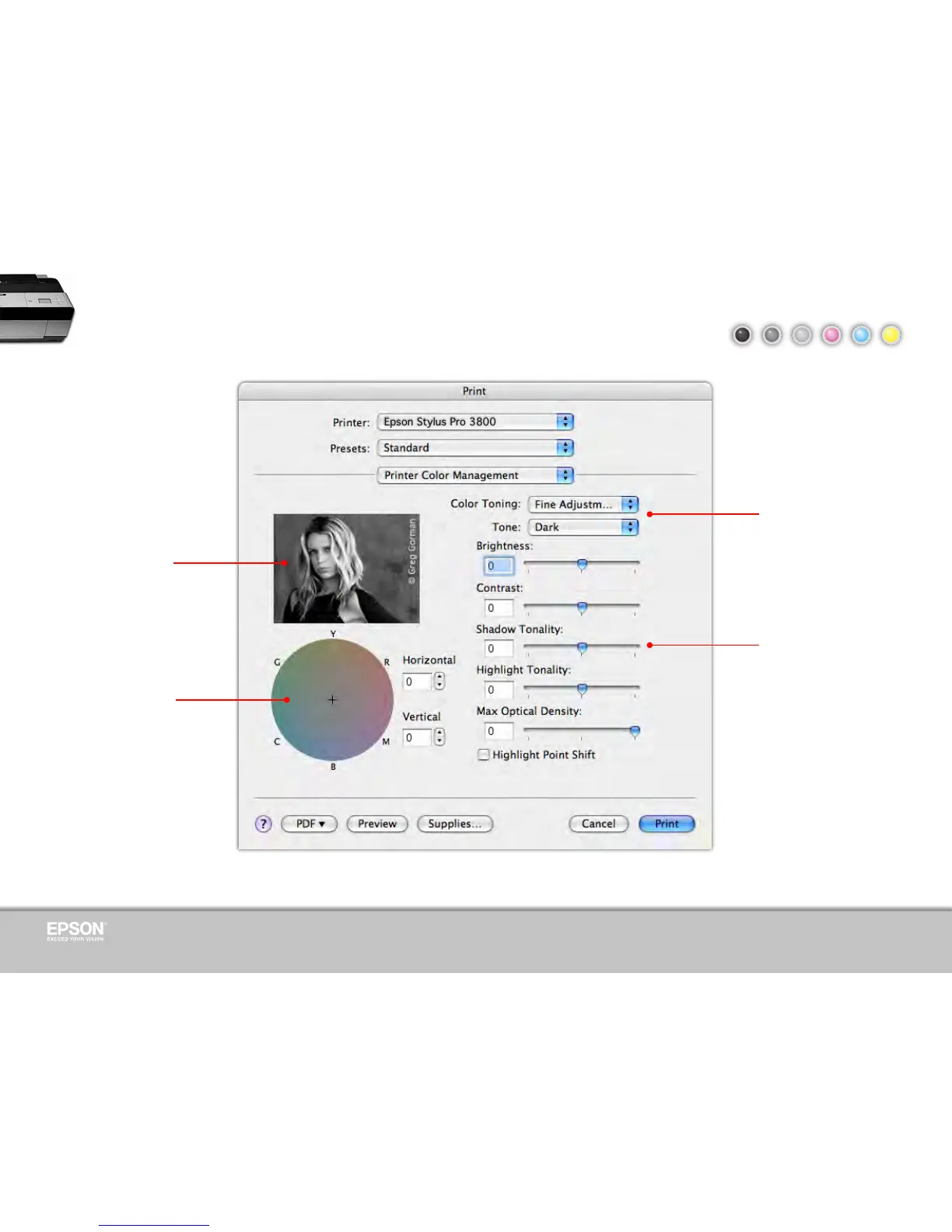Image resolution: width=952 pixels, height=1232 pixels.
Task: Click the Brightness slider handle
Action: pyautogui.click(x=582, y=565)
